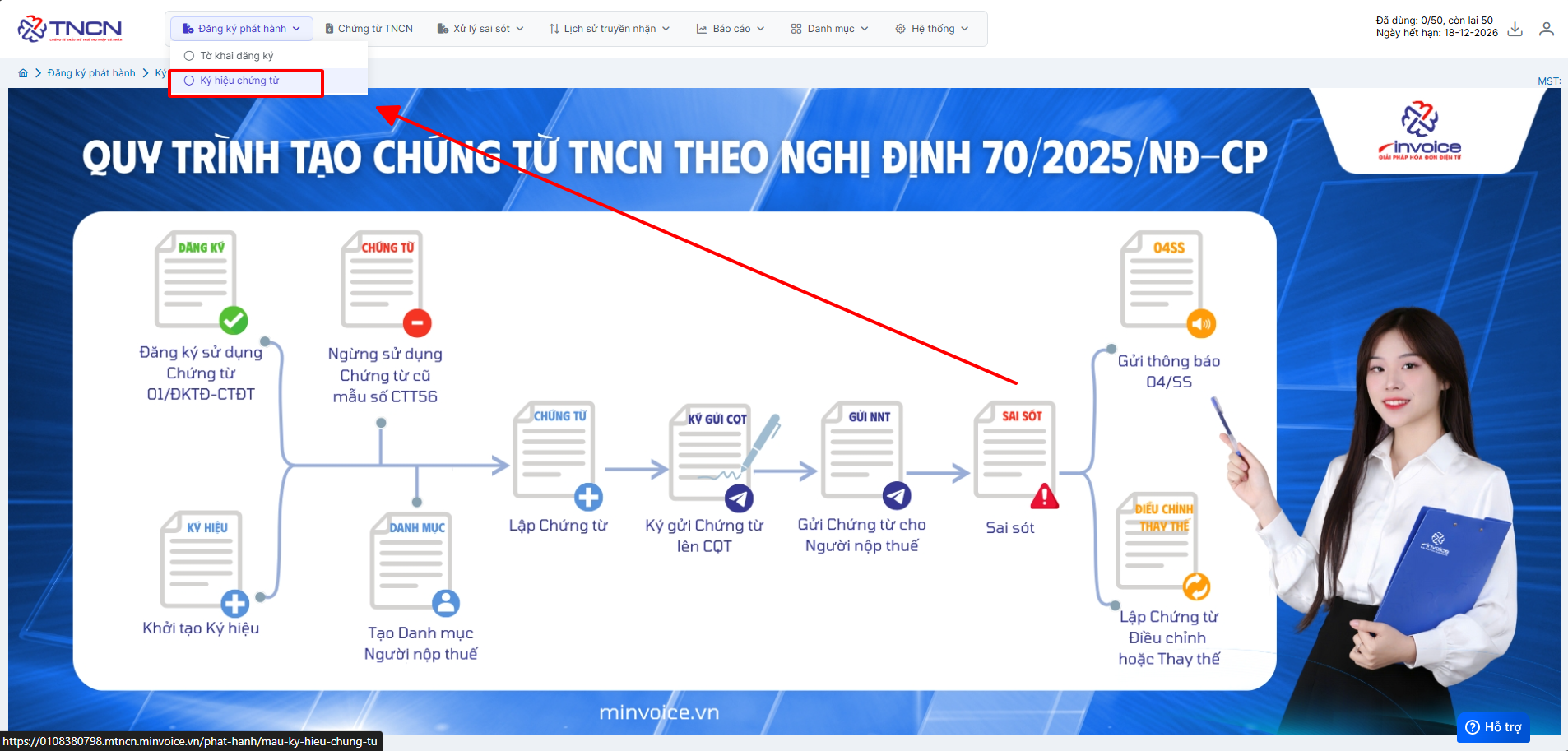
Task: Collapse the Đăng ký phát hành dropdown
Action: (296, 29)
